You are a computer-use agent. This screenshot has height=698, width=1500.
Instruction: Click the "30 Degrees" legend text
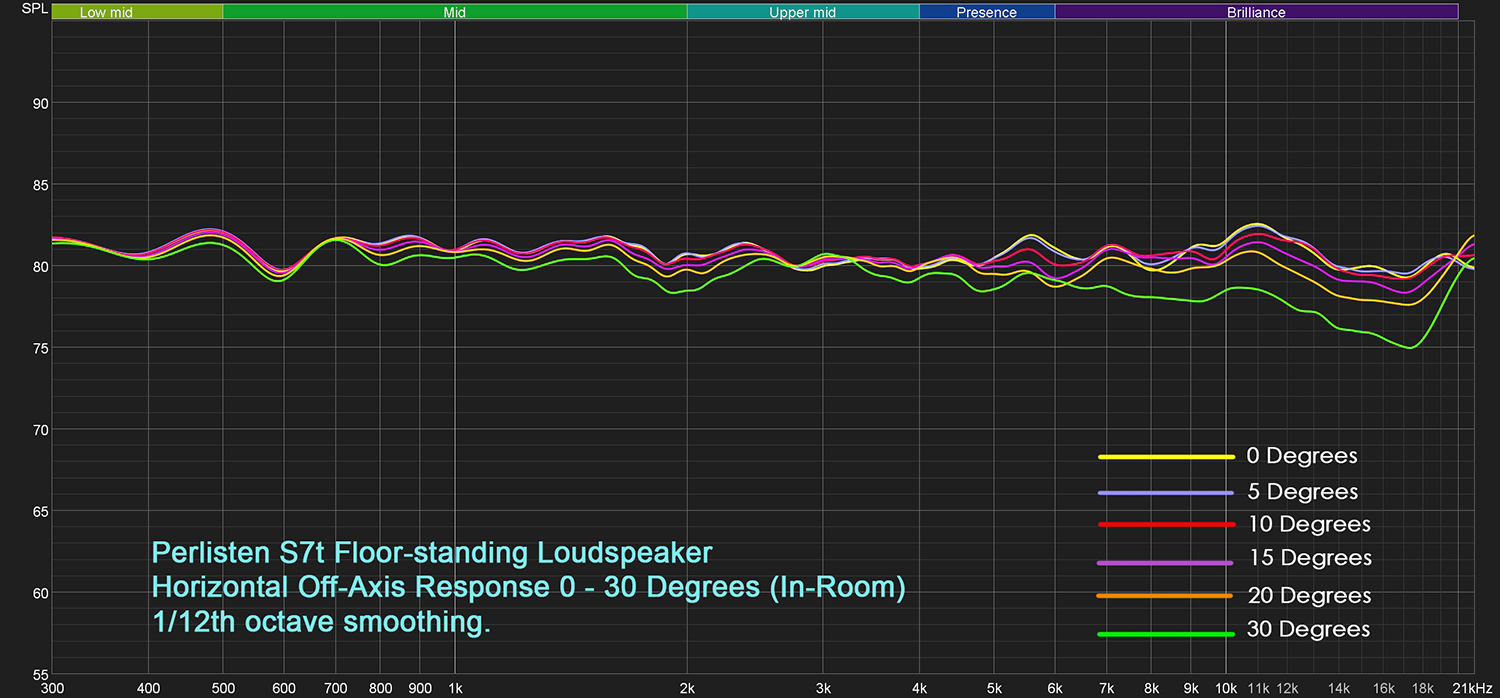(1307, 629)
